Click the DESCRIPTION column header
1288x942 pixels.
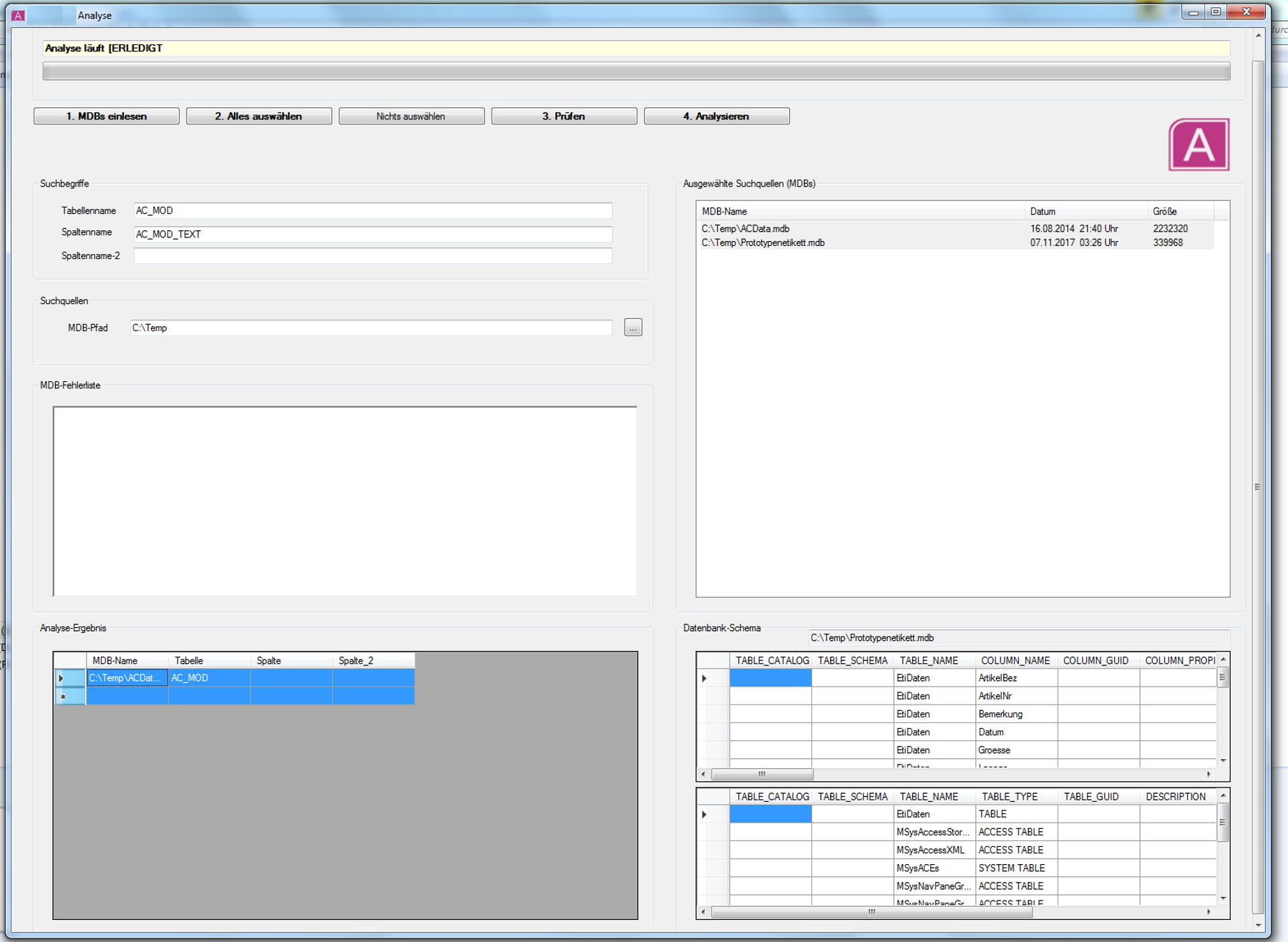pyautogui.click(x=1177, y=796)
